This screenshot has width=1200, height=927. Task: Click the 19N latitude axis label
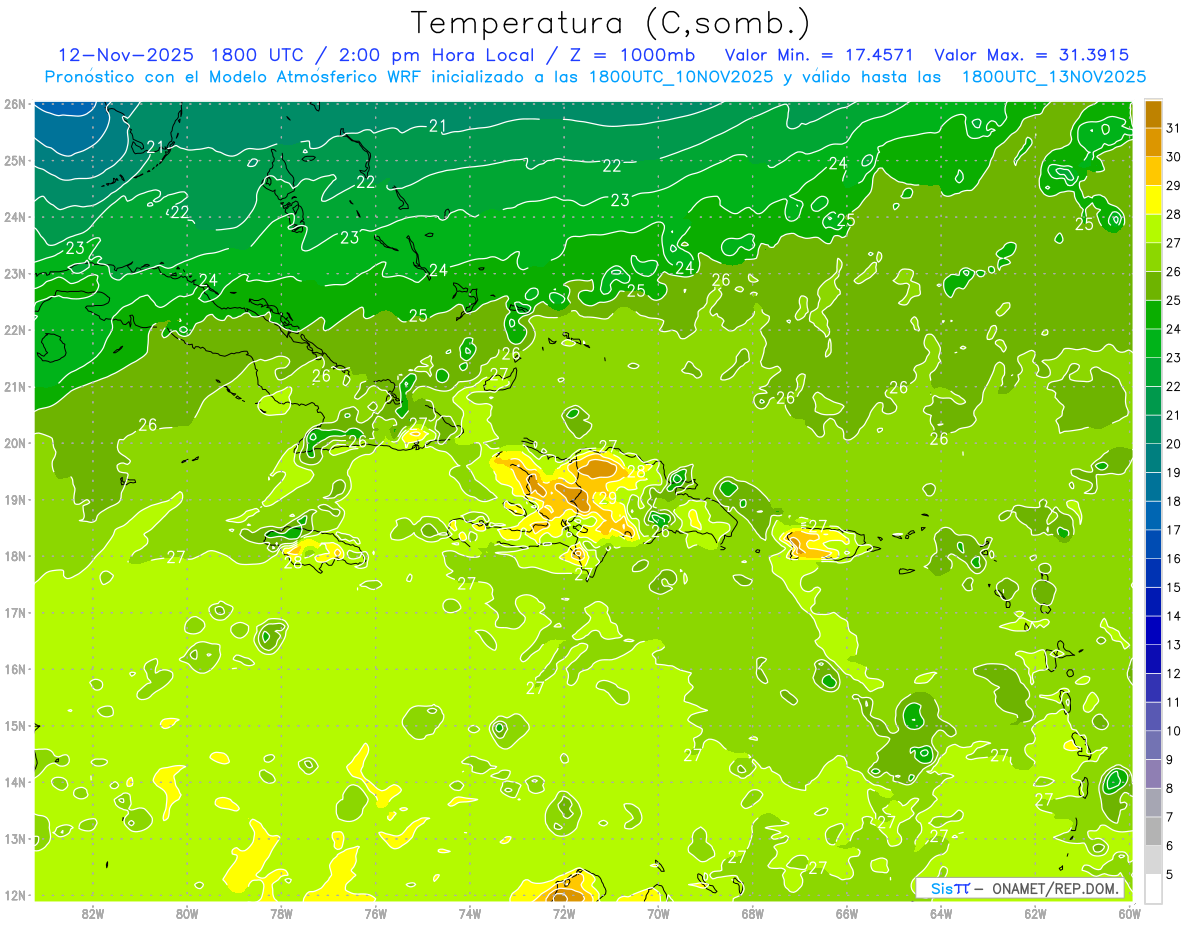[x=15, y=500]
